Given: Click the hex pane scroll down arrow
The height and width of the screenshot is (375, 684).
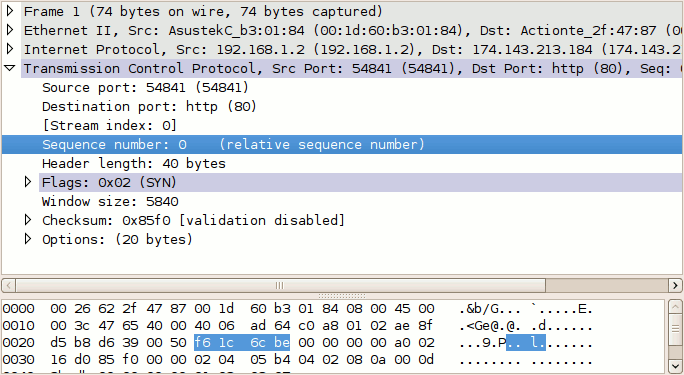Looking at the screenshot, I should pos(675,365).
